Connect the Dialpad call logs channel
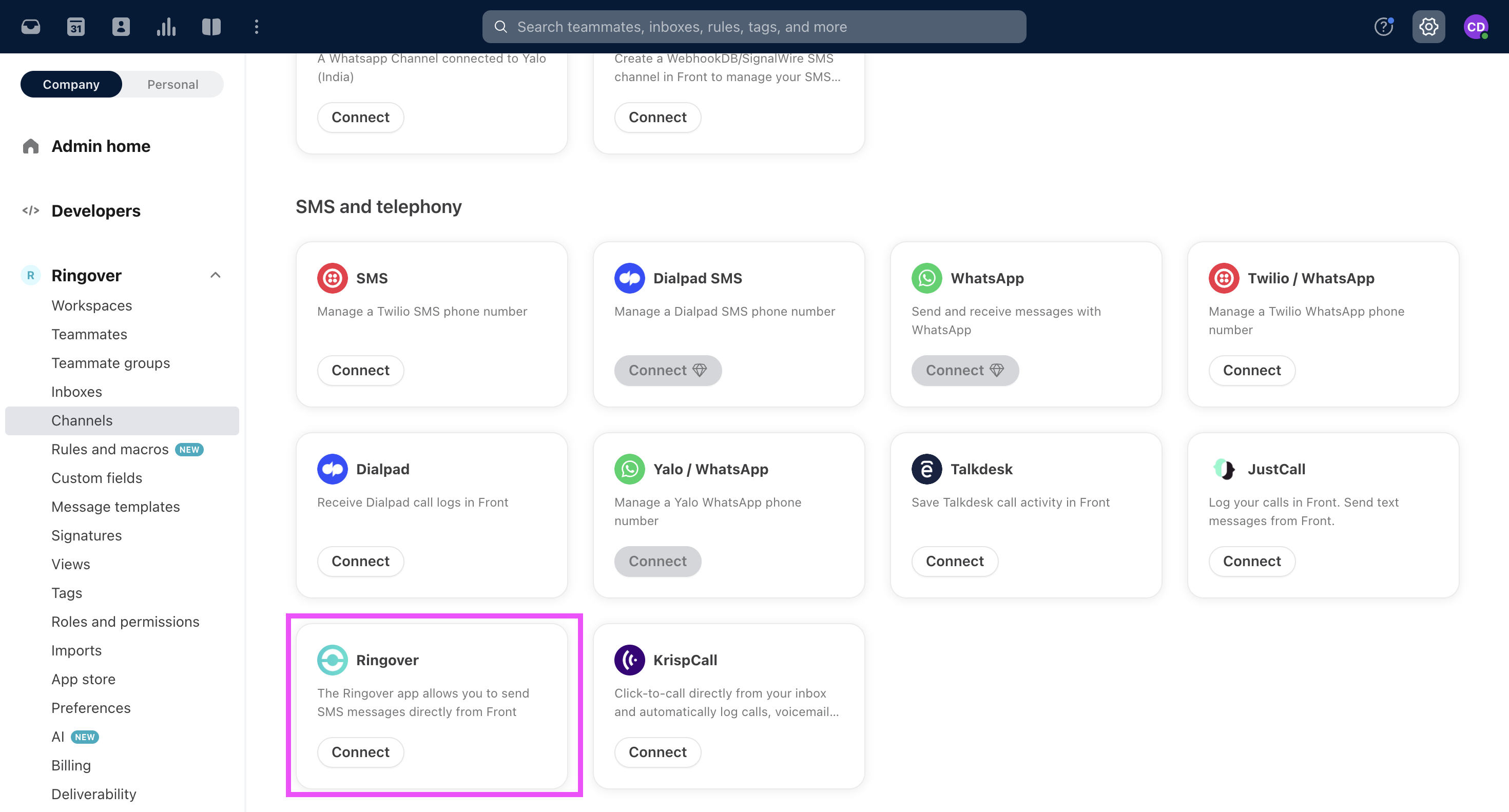The height and width of the screenshot is (812, 1509). [x=360, y=561]
